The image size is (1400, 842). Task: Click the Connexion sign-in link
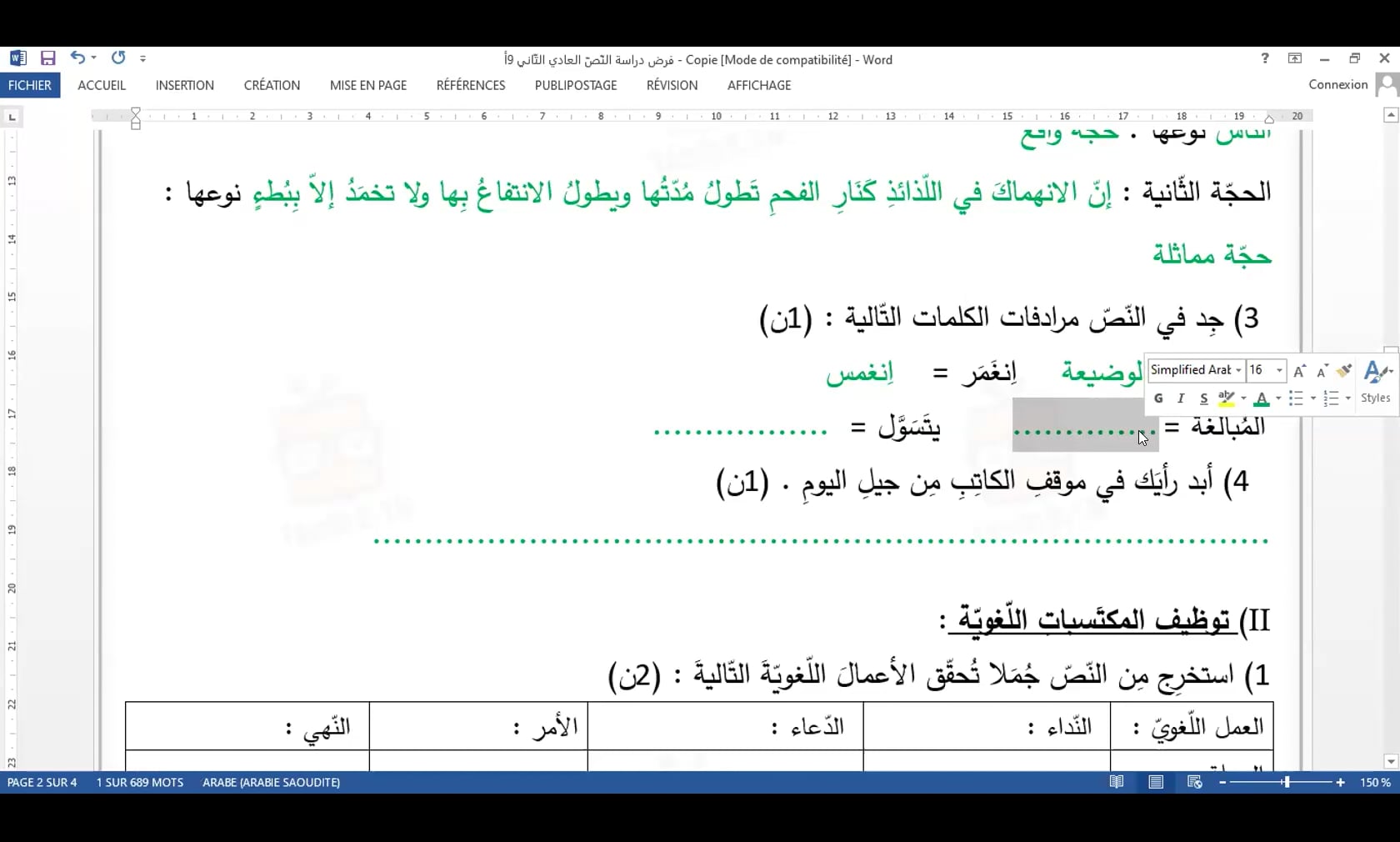(1338, 84)
